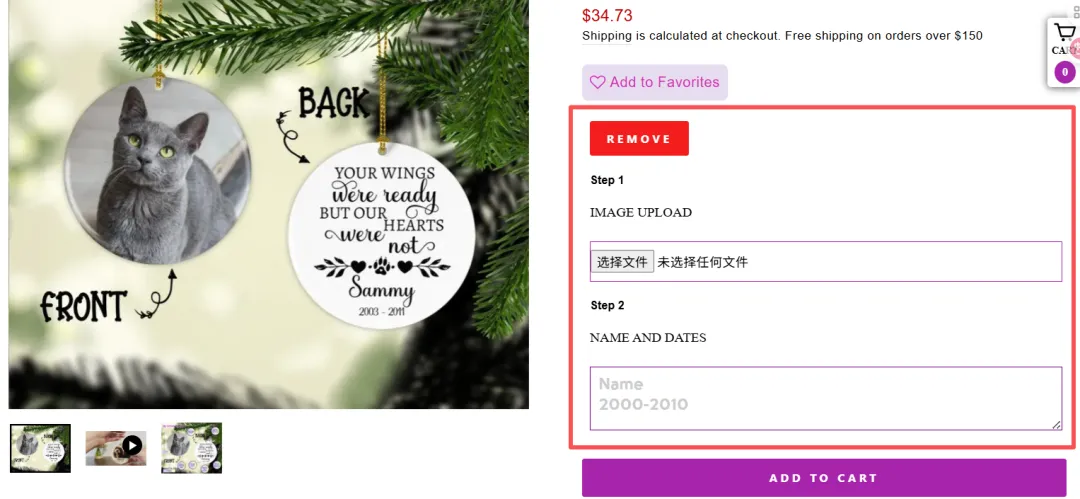This screenshot has height=499, width=1080.
Task: Add this item to Favorites
Action: tap(654, 82)
